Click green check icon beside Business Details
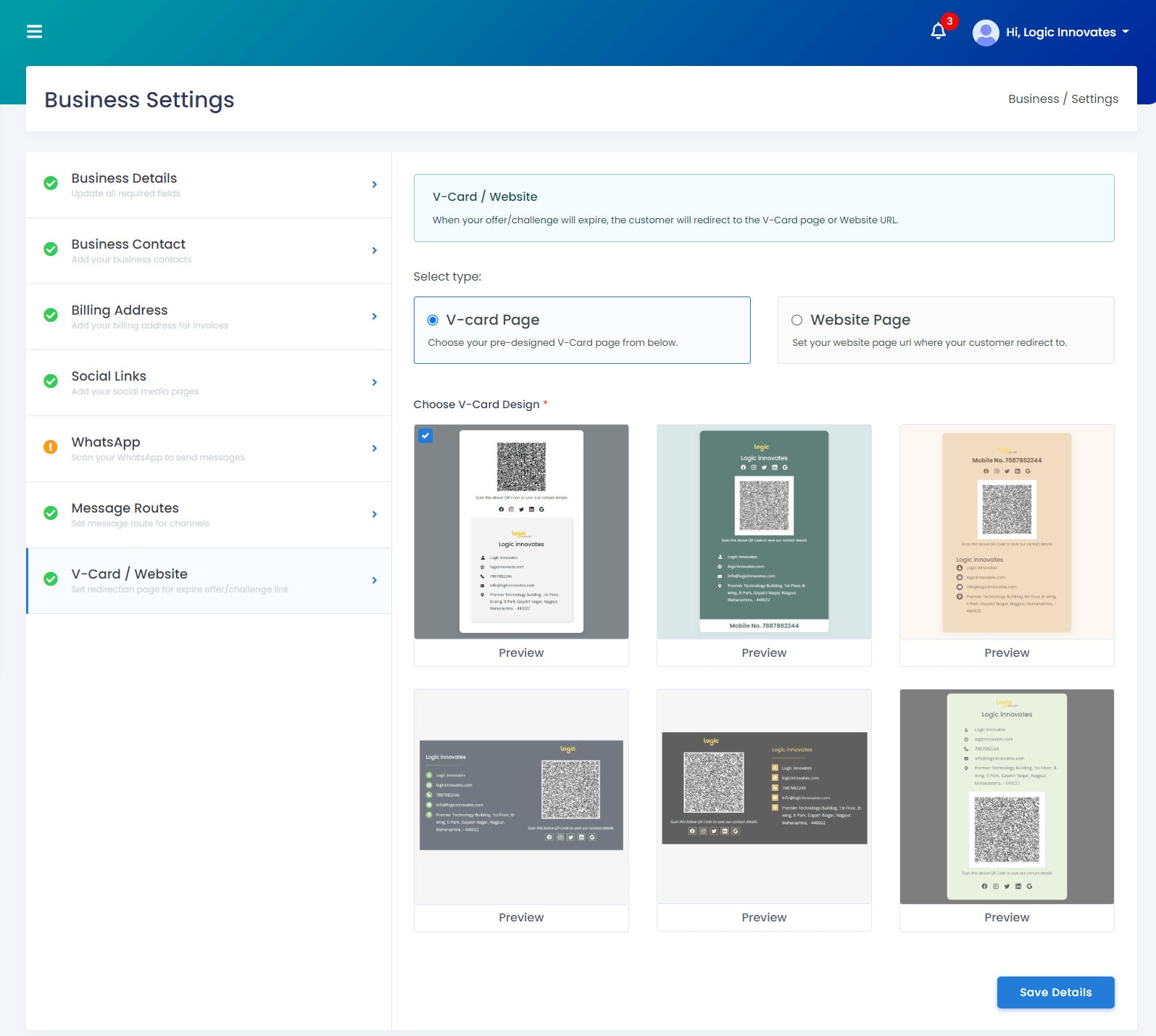The image size is (1156, 1036). pyautogui.click(x=51, y=183)
